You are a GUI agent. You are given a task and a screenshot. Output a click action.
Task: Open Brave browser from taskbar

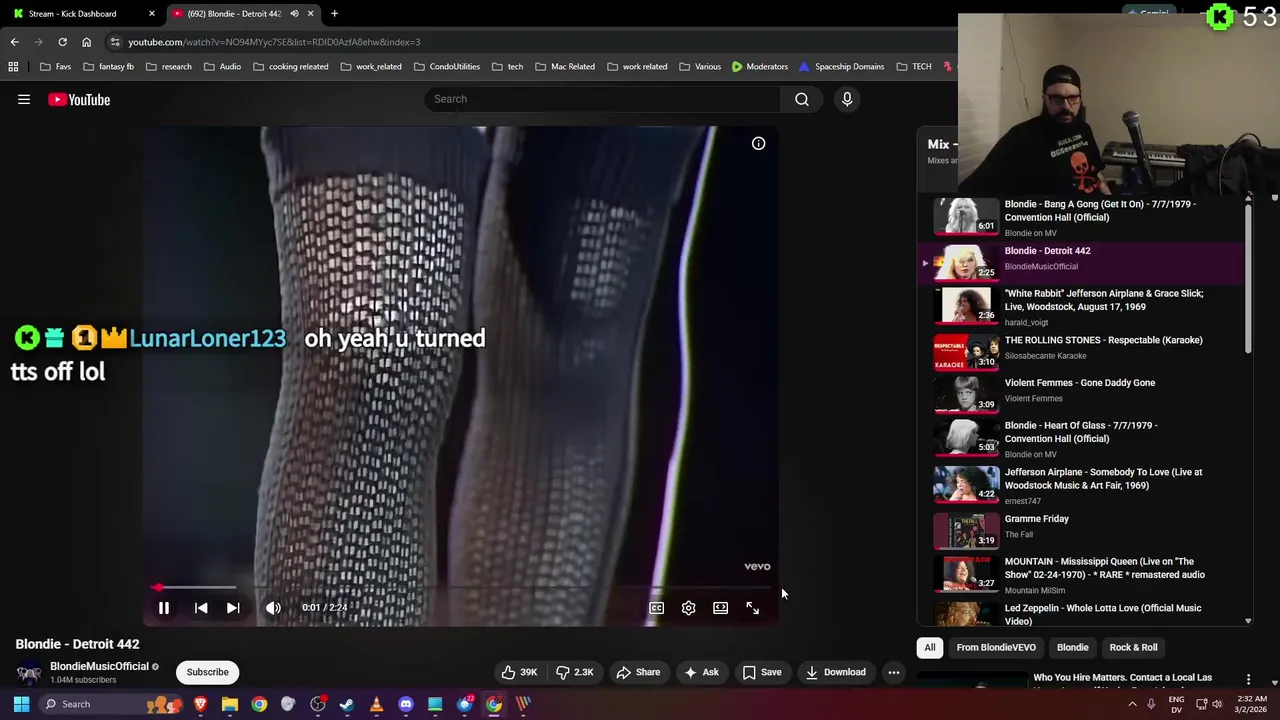pos(201,704)
